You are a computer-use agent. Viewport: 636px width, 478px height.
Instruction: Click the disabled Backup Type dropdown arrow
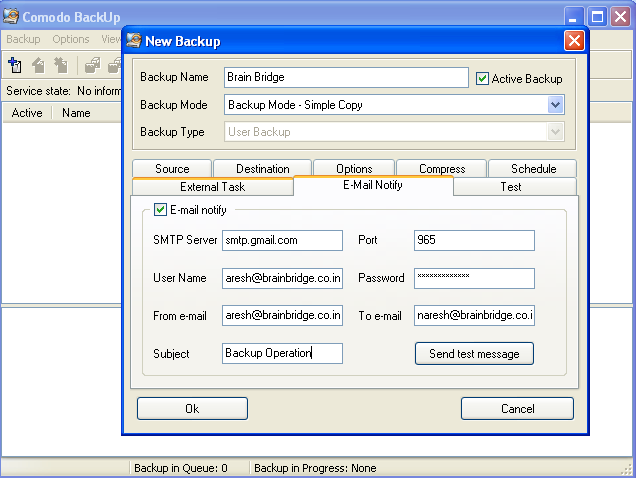pyautogui.click(x=555, y=132)
